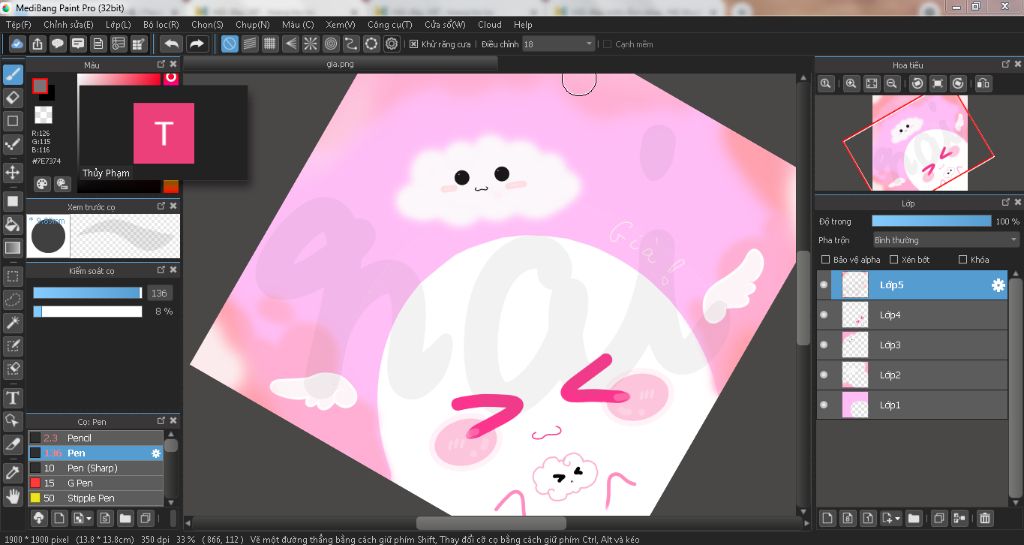Open the 'Pha trộn' blending mode dropdown
This screenshot has height=545, width=1024.
(946, 240)
